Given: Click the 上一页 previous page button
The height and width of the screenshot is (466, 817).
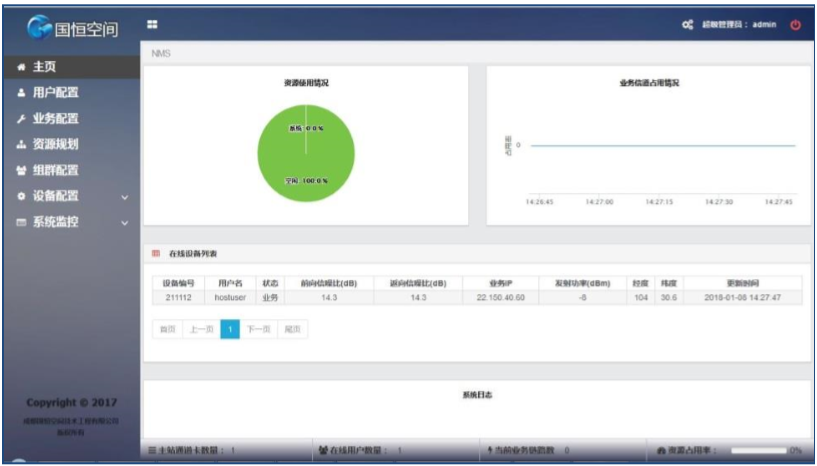Looking at the screenshot, I should [202, 329].
